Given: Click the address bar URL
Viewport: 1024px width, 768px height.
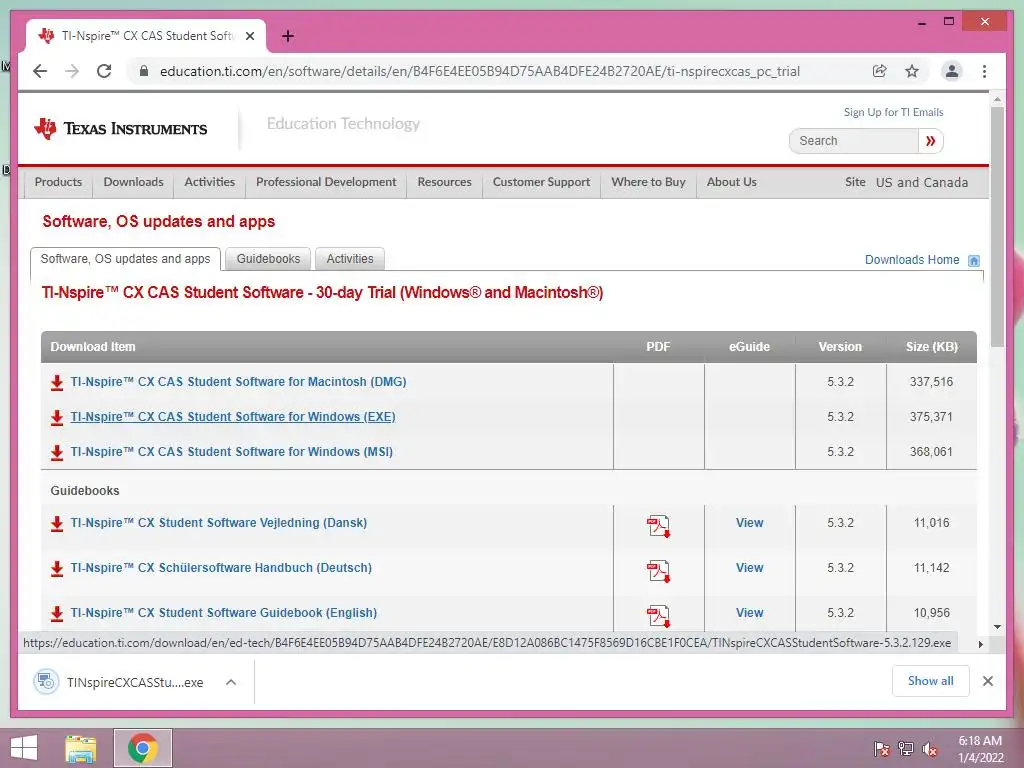Looking at the screenshot, I should (x=480, y=72).
